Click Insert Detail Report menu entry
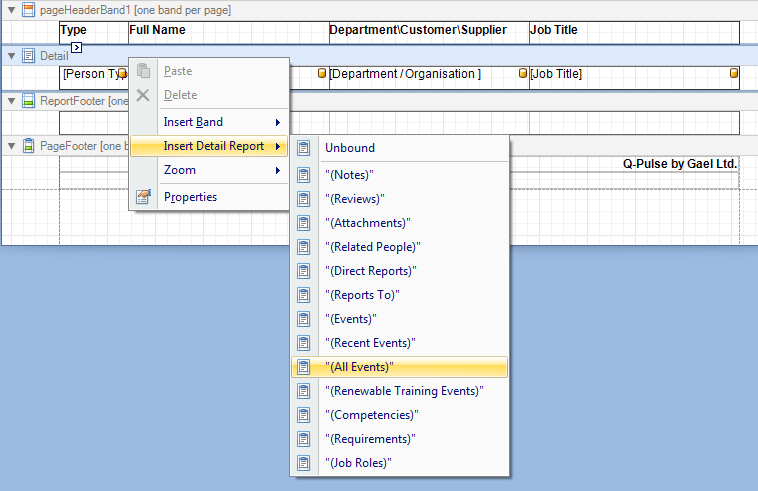The height and width of the screenshot is (491, 758). [x=209, y=146]
